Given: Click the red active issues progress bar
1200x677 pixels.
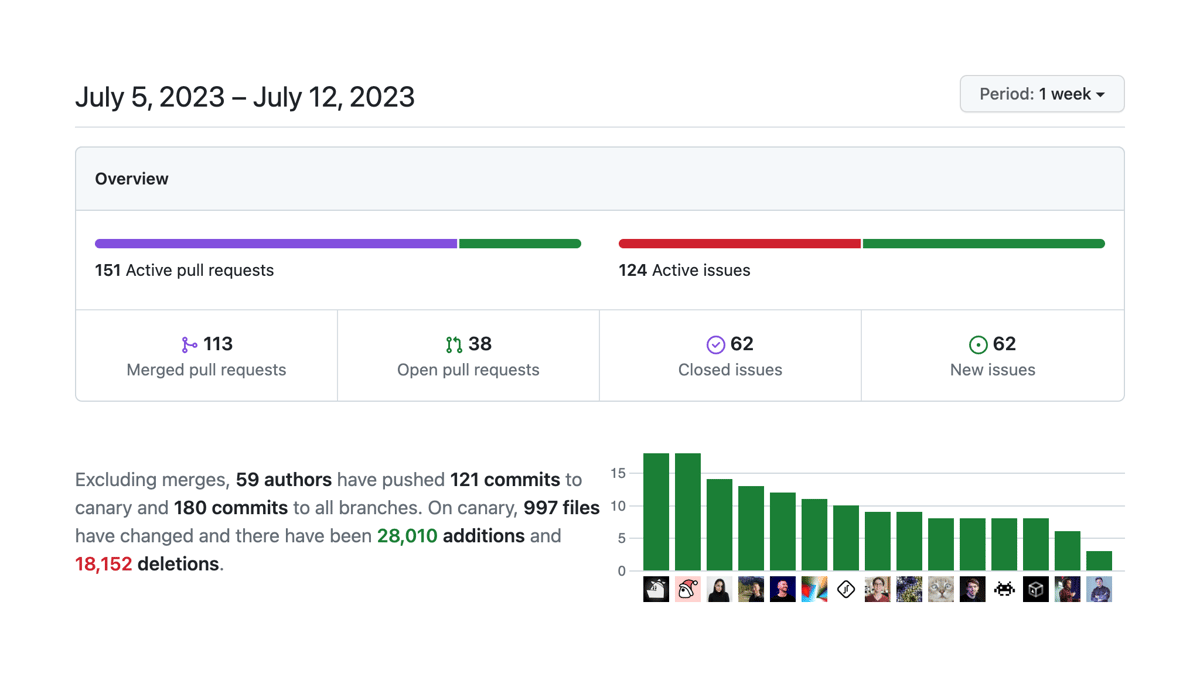Looking at the screenshot, I should pos(739,243).
